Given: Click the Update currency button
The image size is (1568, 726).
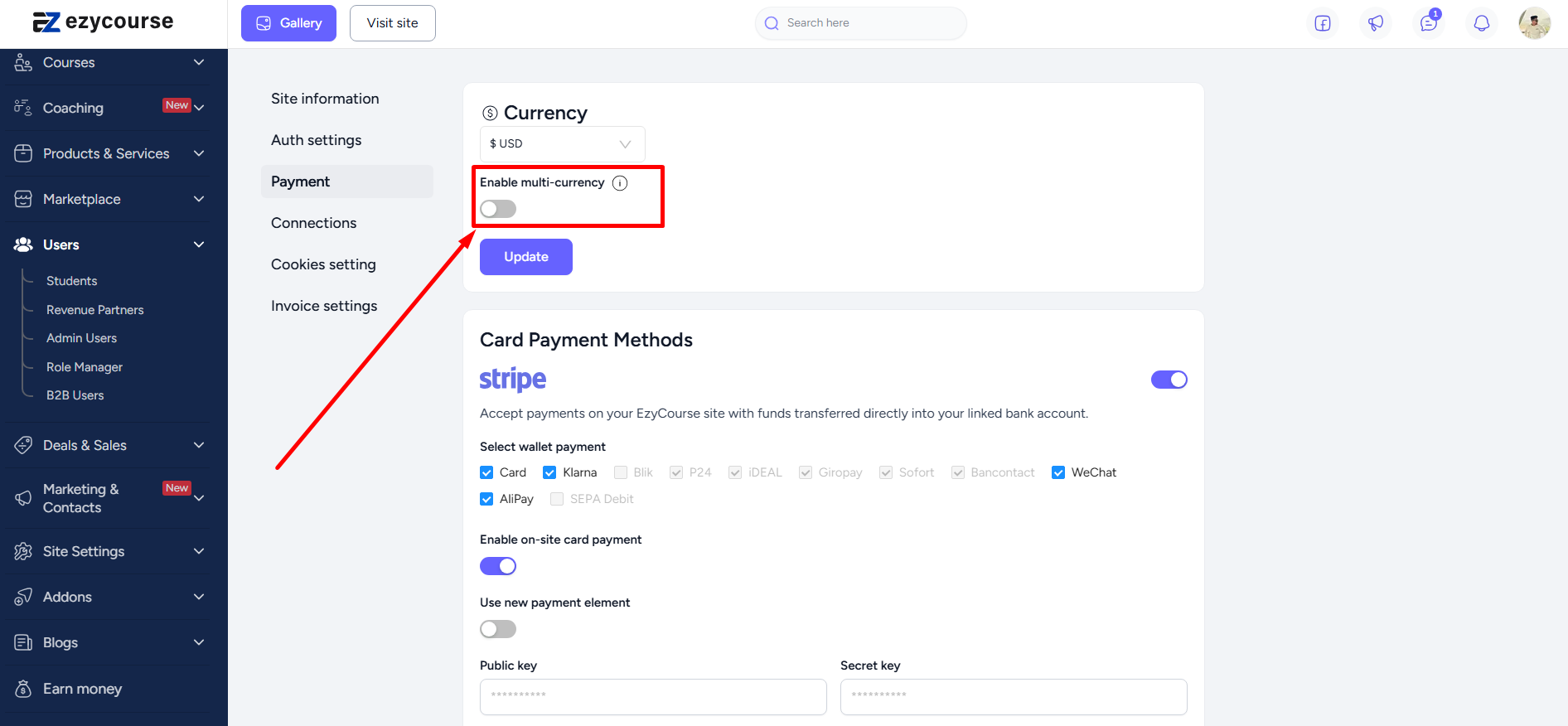Looking at the screenshot, I should (x=526, y=257).
